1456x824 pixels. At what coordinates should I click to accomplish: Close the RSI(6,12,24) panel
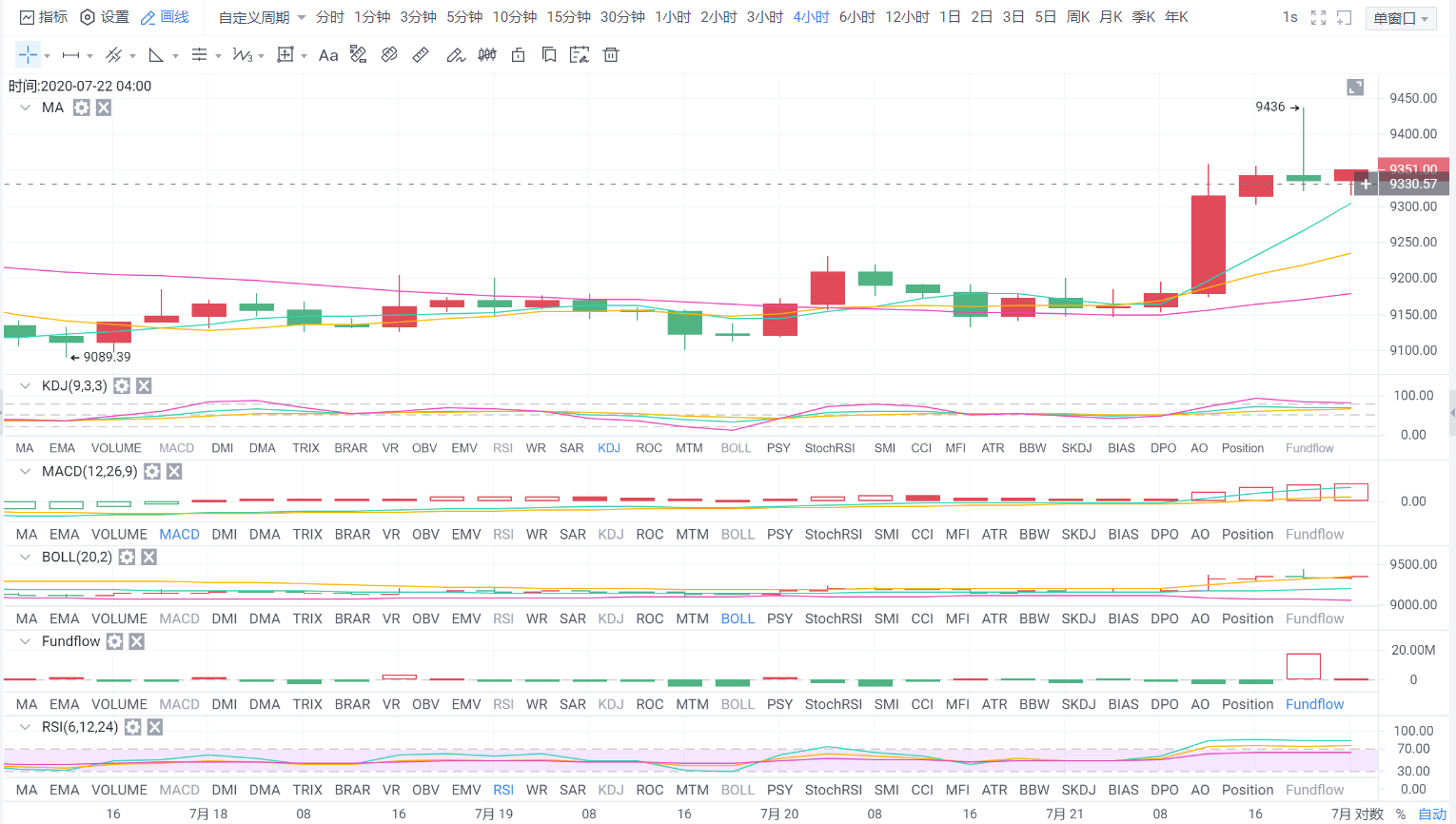click(155, 727)
